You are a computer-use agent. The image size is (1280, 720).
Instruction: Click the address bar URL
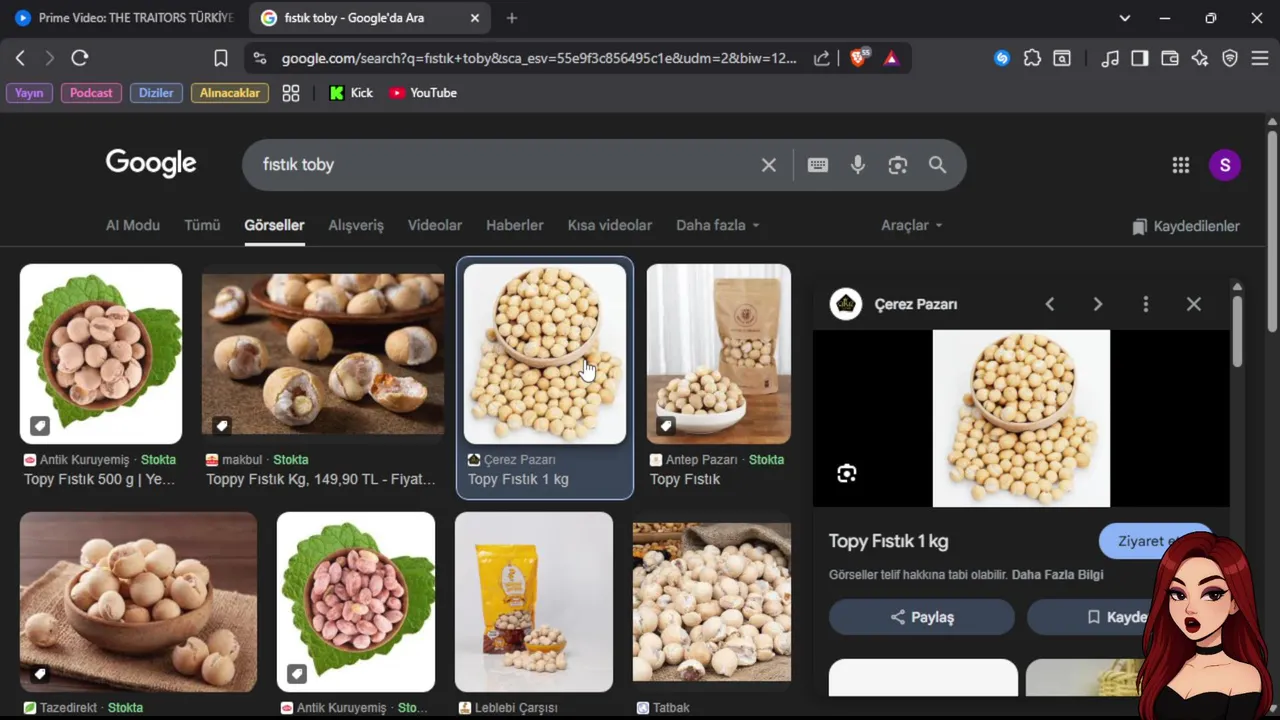pos(539,58)
